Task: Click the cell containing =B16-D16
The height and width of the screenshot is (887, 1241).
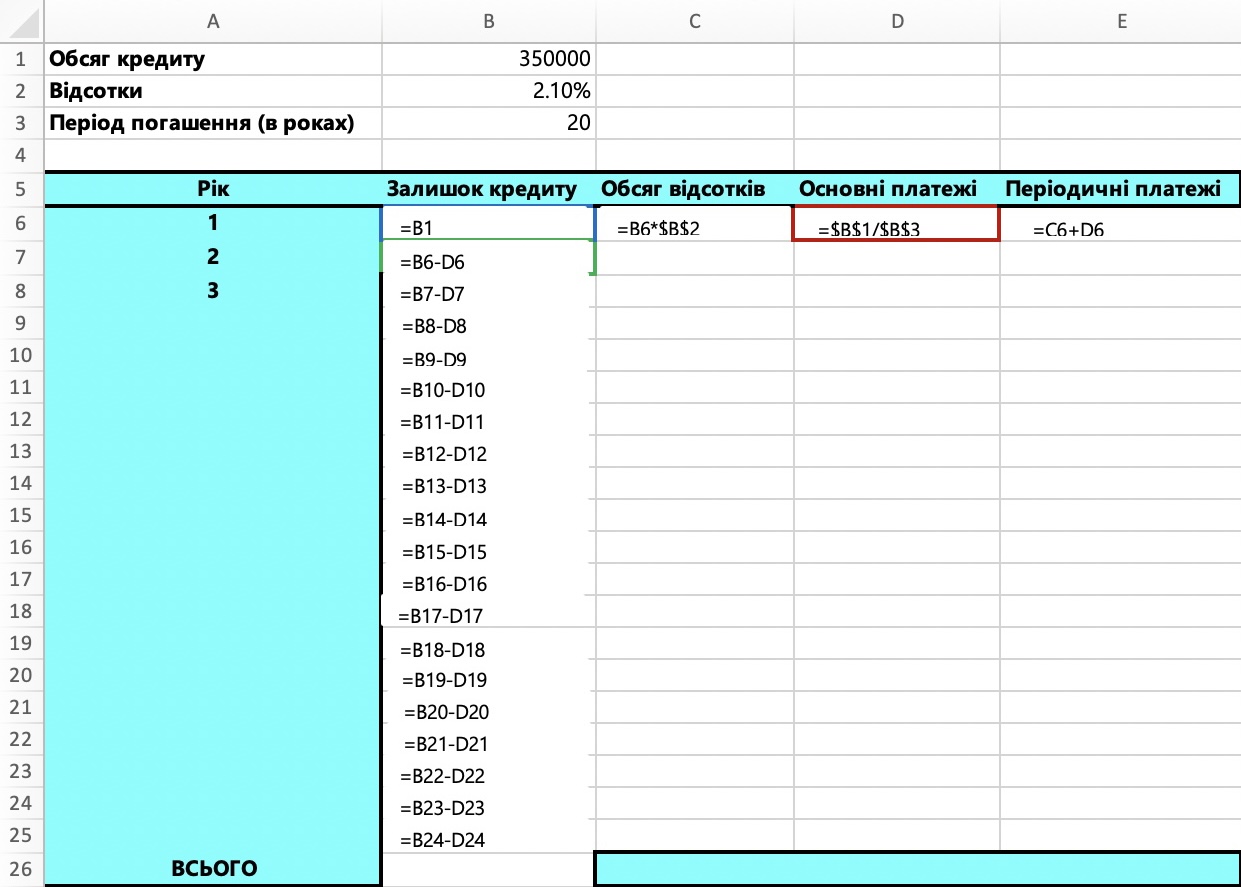Action: (x=489, y=581)
